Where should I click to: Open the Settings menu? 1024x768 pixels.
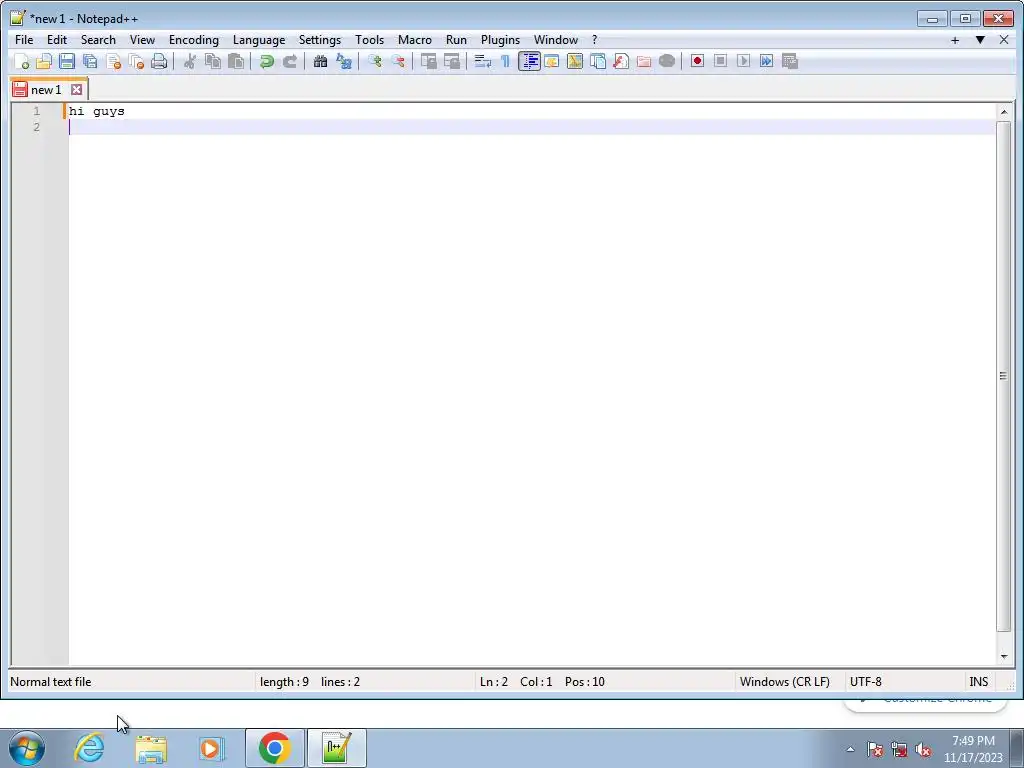pos(319,40)
